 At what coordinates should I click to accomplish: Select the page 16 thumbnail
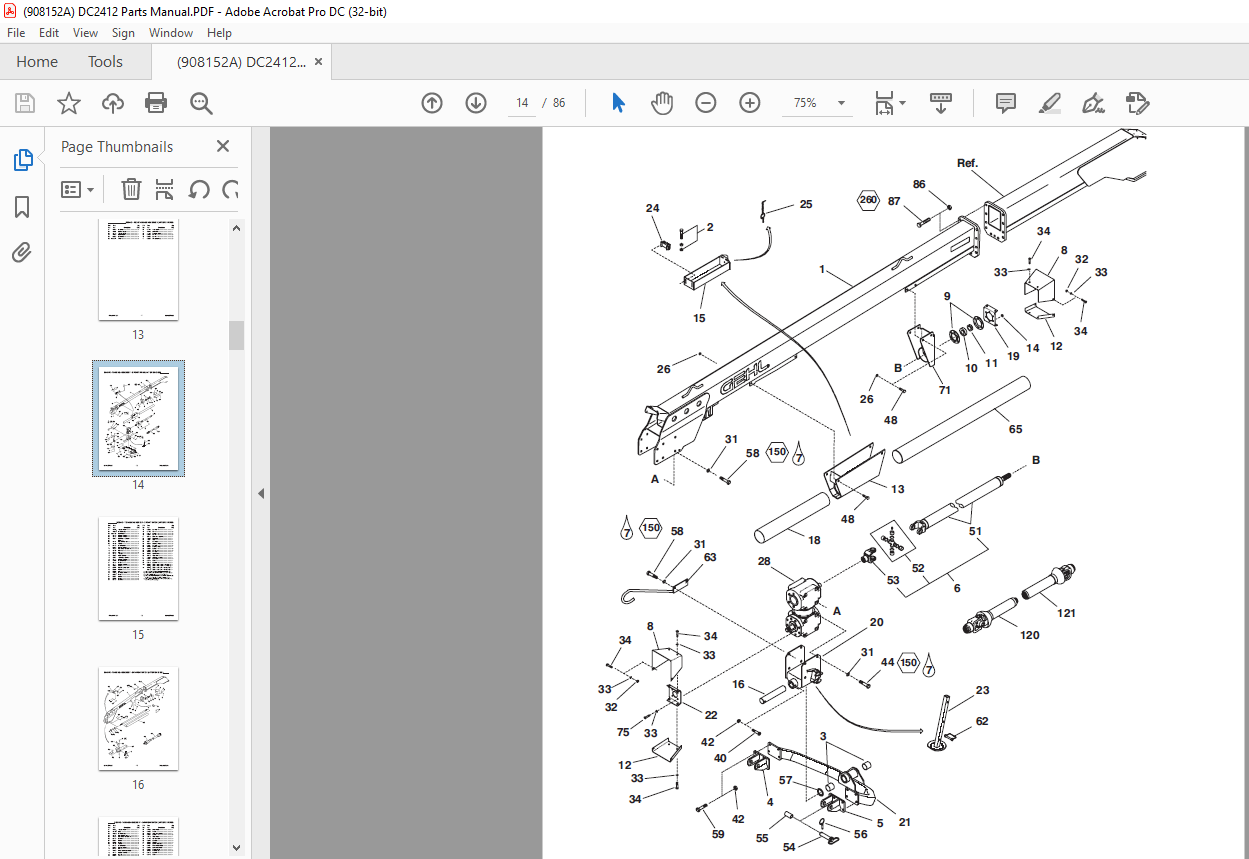[138, 719]
